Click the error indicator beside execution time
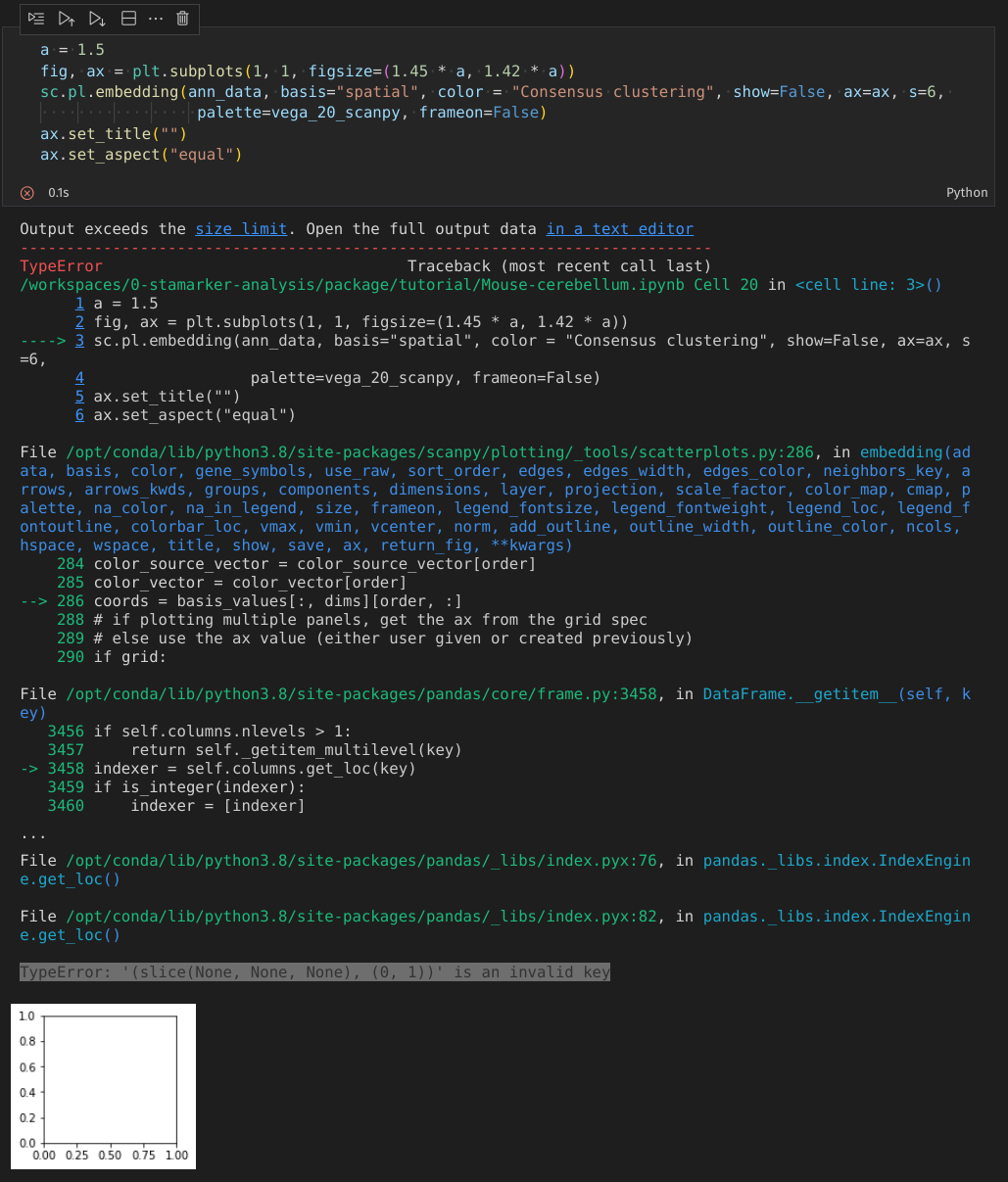 click(x=27, y=192)
